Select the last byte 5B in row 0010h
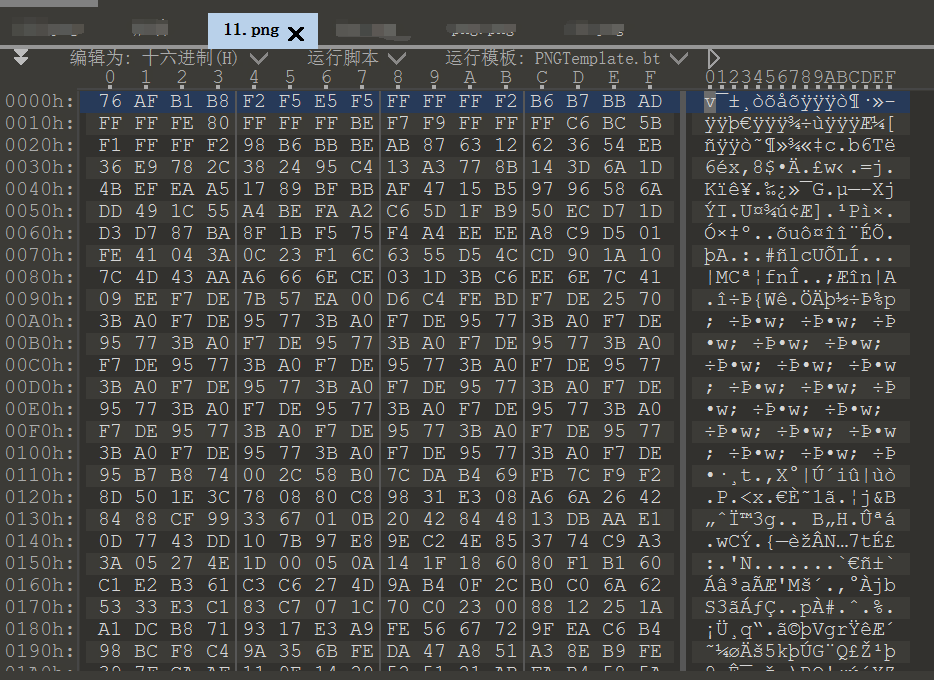Viewport: 934px width, 680px height. (650, 124)
